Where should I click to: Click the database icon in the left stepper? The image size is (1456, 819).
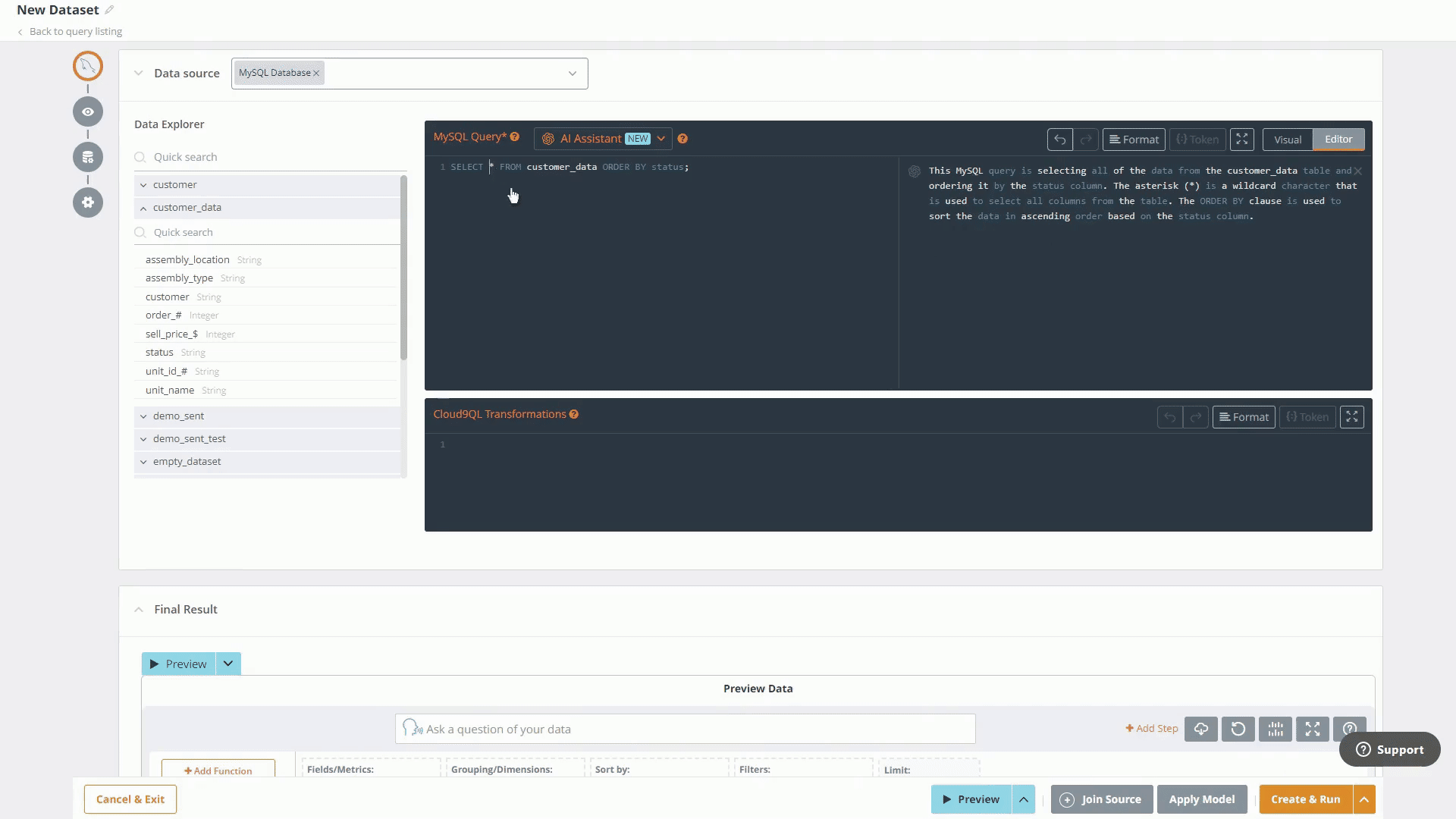(88, 157)
